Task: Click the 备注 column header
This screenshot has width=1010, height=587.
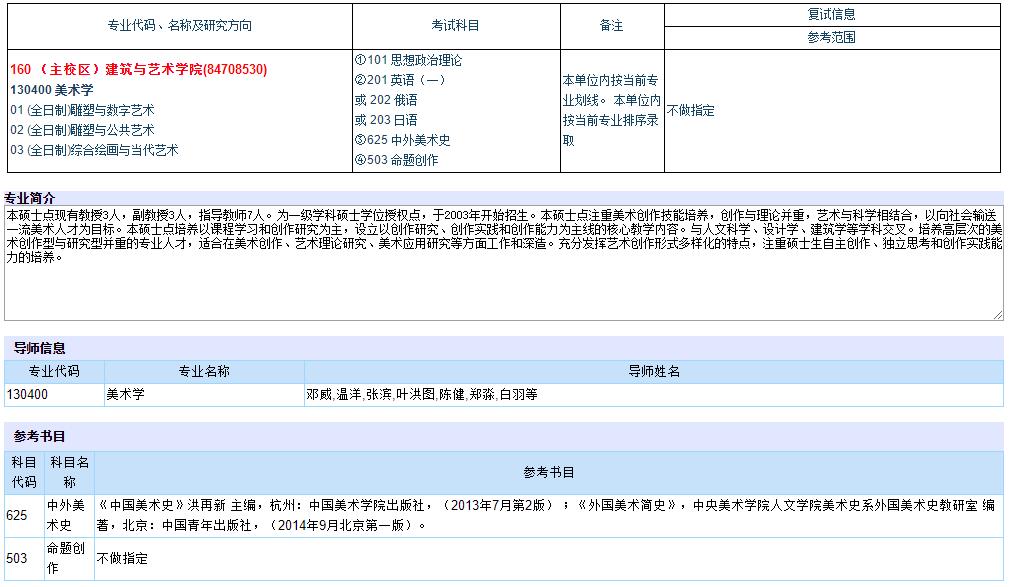Action: point(611,25)
